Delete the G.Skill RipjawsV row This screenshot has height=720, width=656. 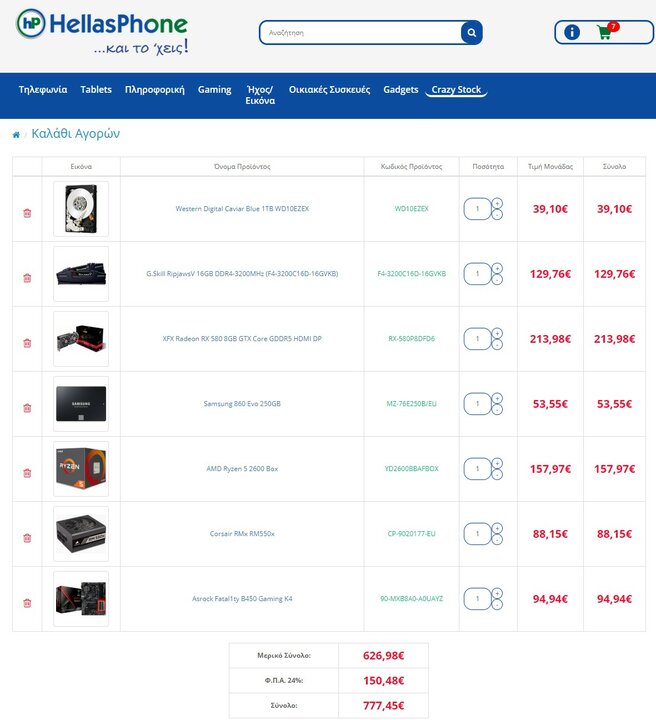(x=27, y=278)
